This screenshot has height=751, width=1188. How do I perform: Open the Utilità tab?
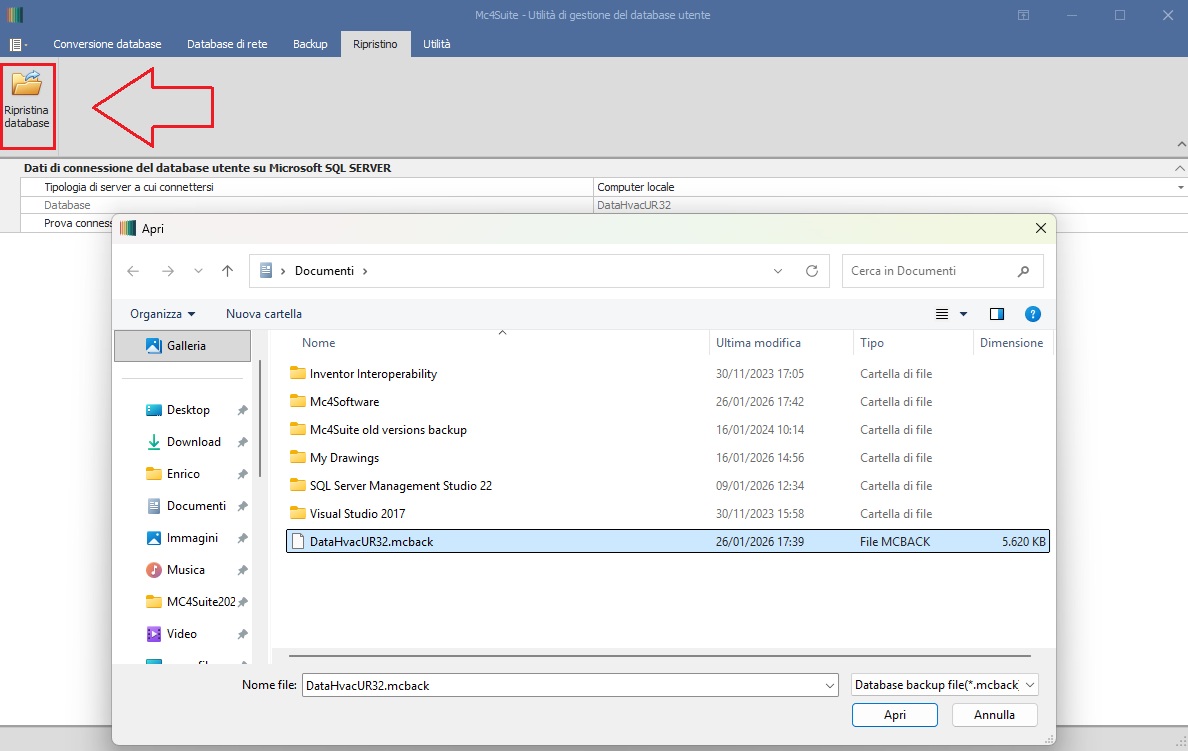pos(436,44)
